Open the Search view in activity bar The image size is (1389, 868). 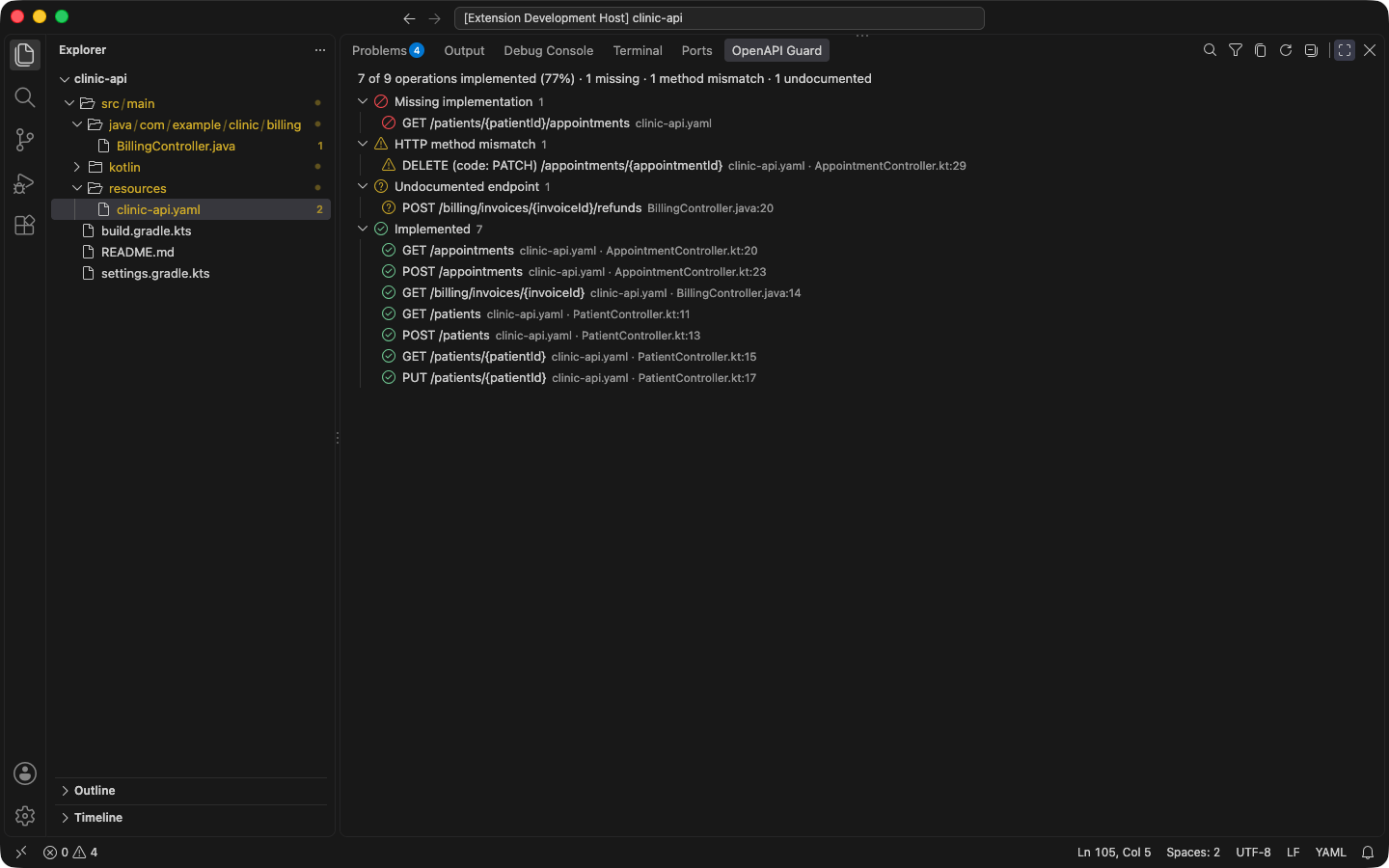(x=25, y=97)
